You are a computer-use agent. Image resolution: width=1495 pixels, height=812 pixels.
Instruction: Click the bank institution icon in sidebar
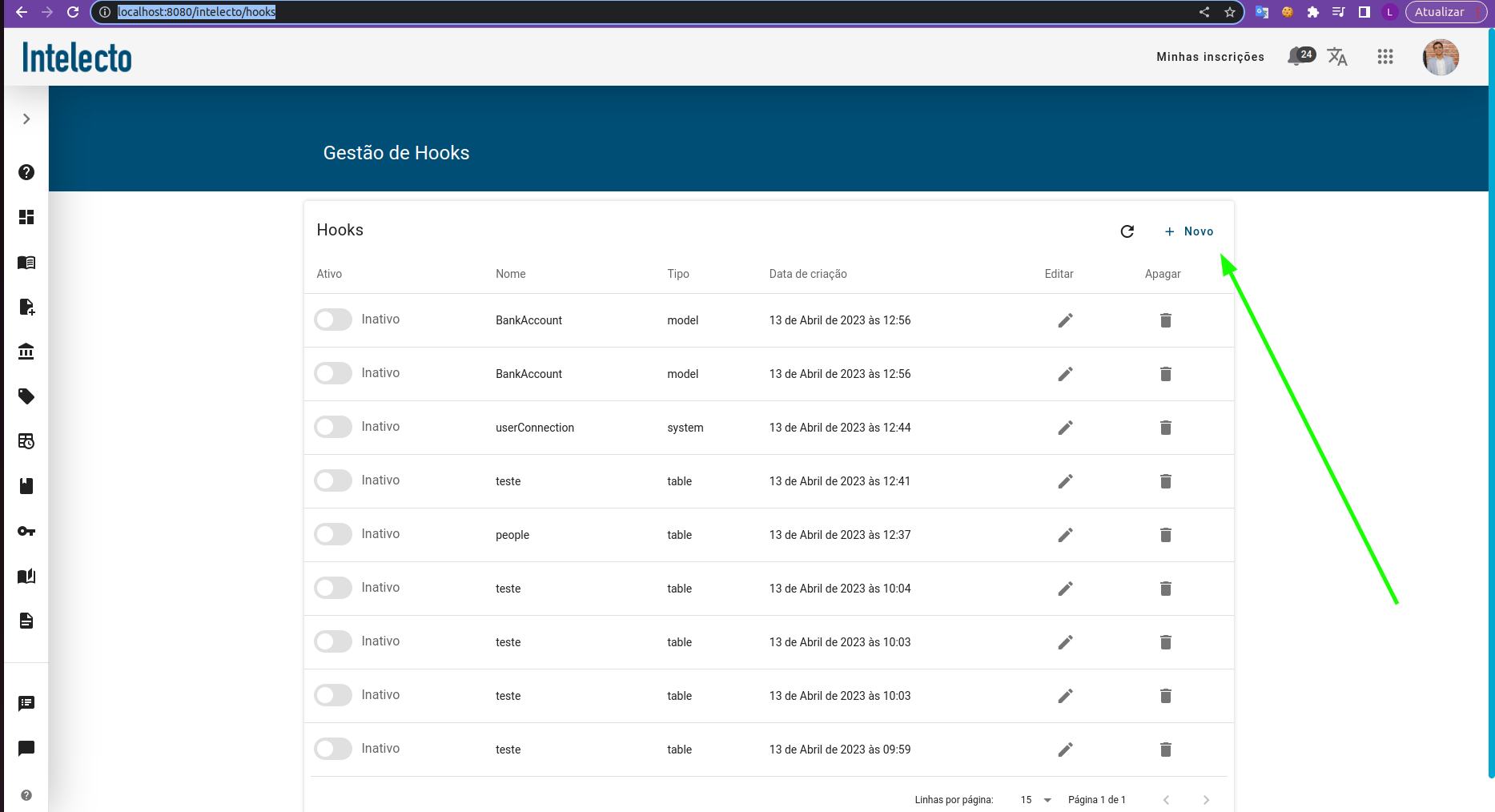[26, 352]
